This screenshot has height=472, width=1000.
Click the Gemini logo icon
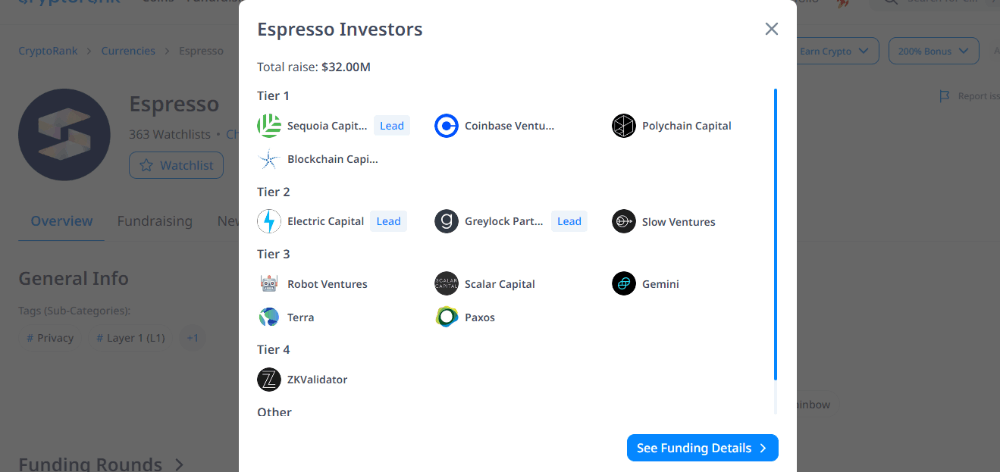coord(624,284)
